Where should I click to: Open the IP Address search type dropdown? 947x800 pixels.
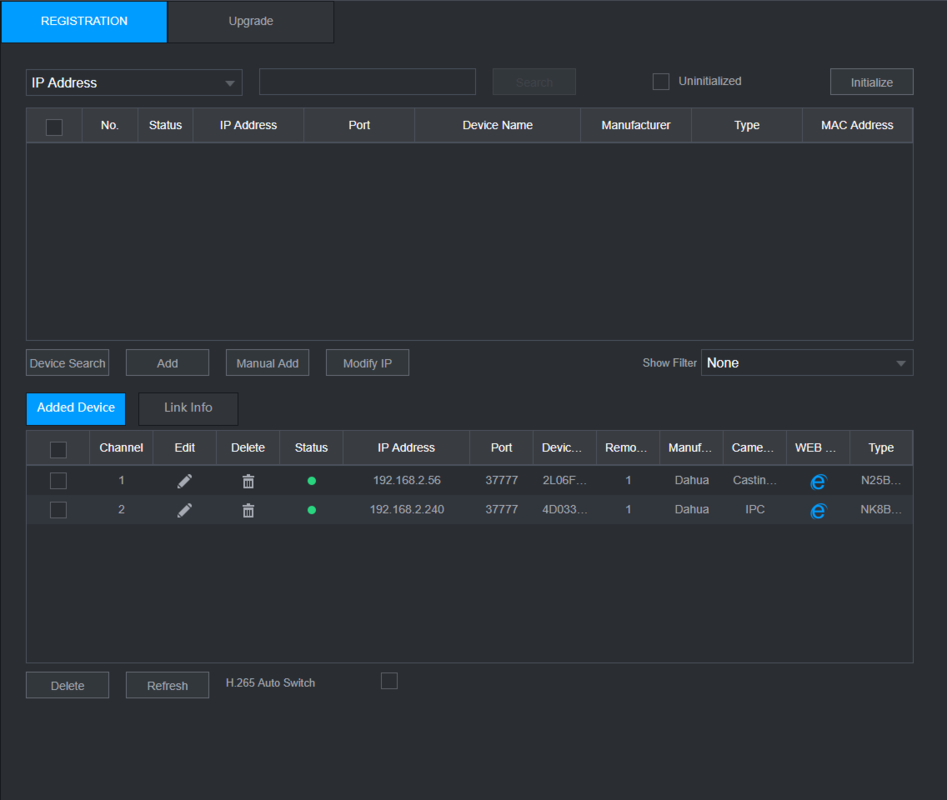tap(134, 83)
